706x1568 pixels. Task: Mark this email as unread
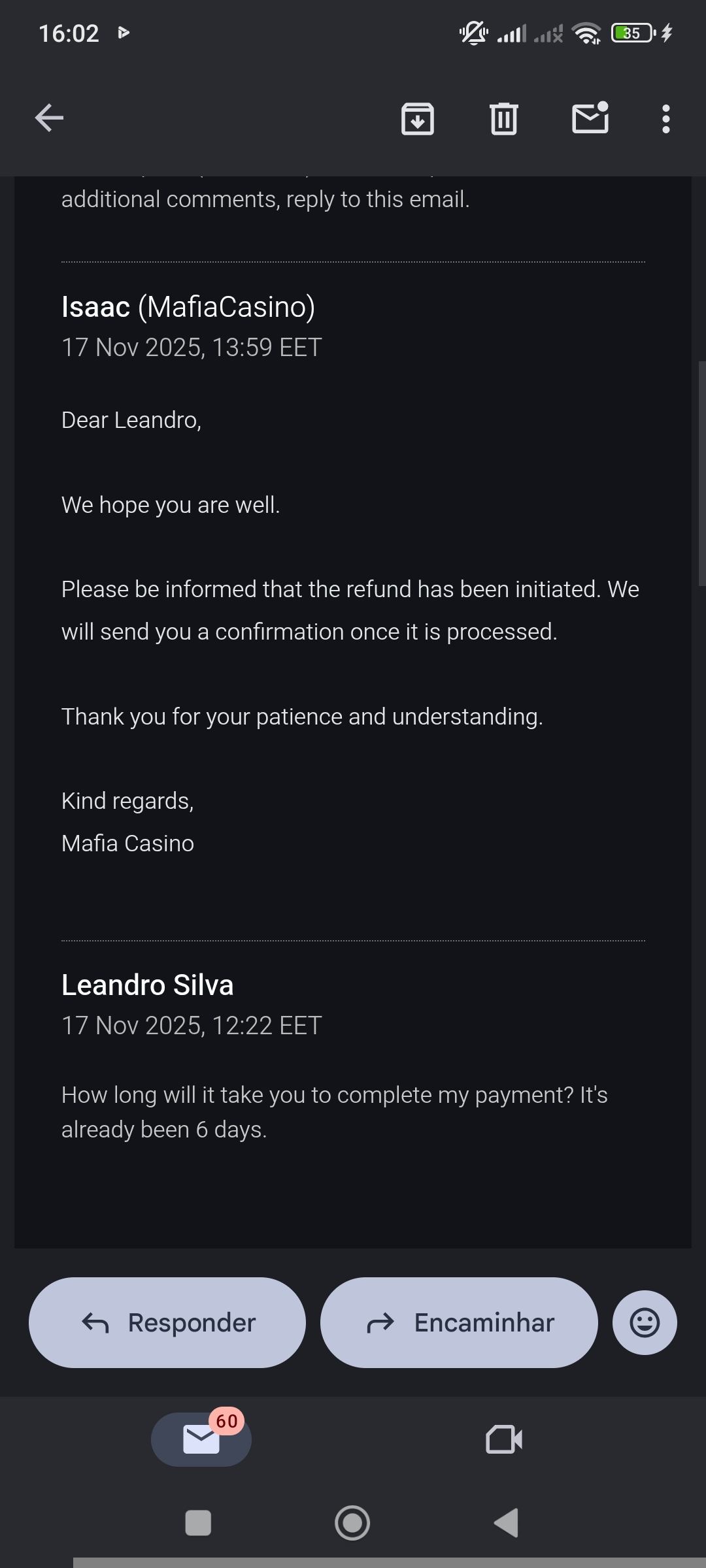(x=590, y=118)
